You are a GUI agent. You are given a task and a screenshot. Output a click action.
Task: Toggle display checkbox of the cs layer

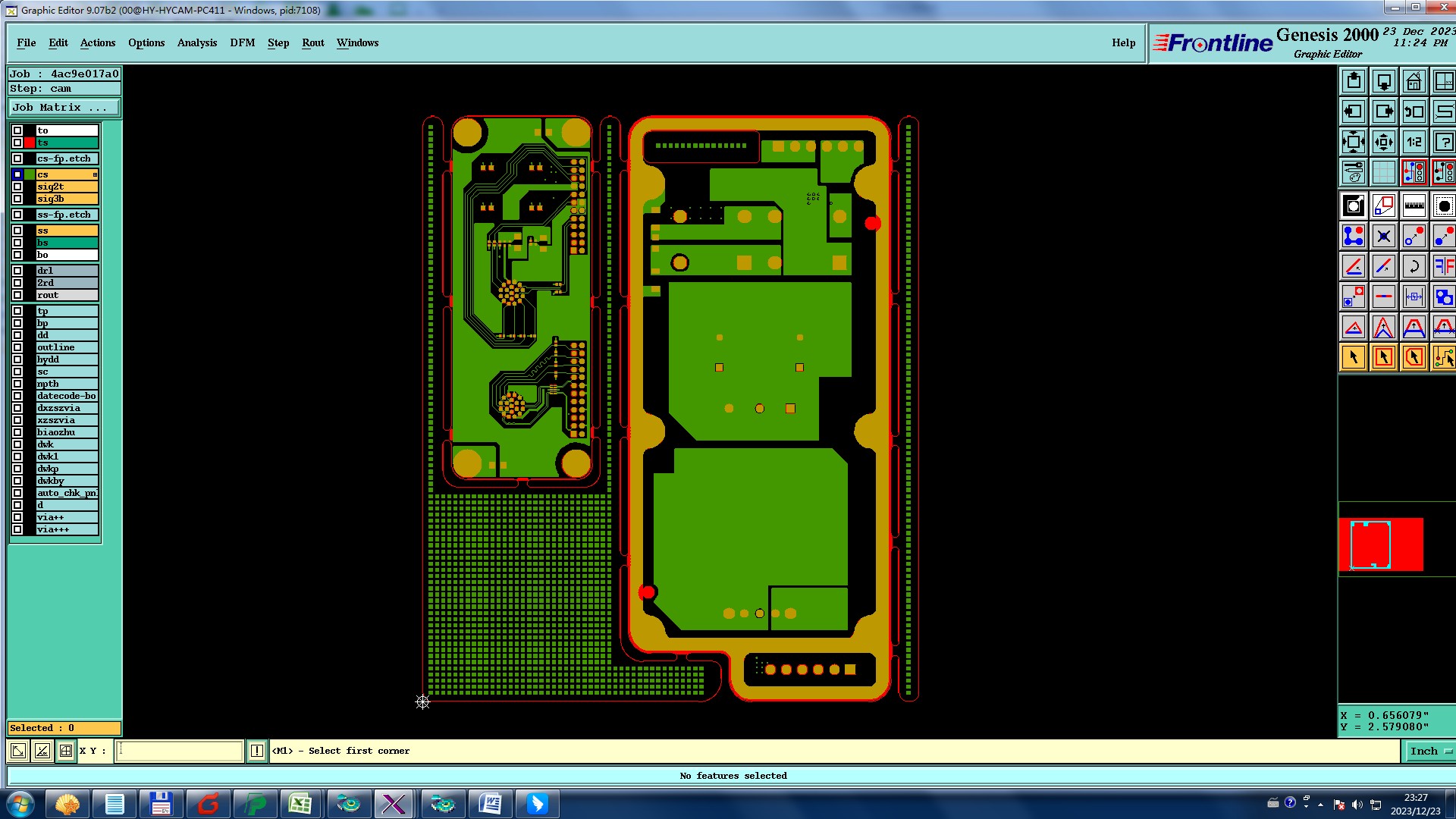(x=17, y=174)
